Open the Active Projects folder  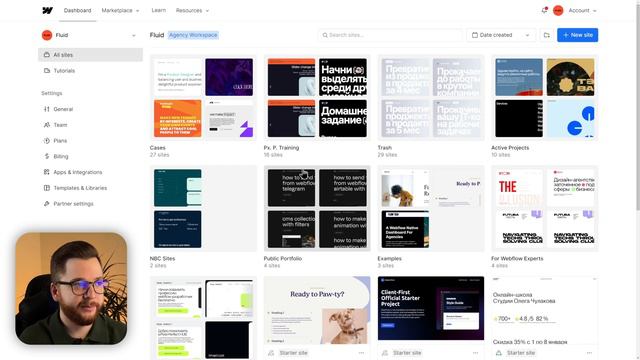(x=545, y=98)
